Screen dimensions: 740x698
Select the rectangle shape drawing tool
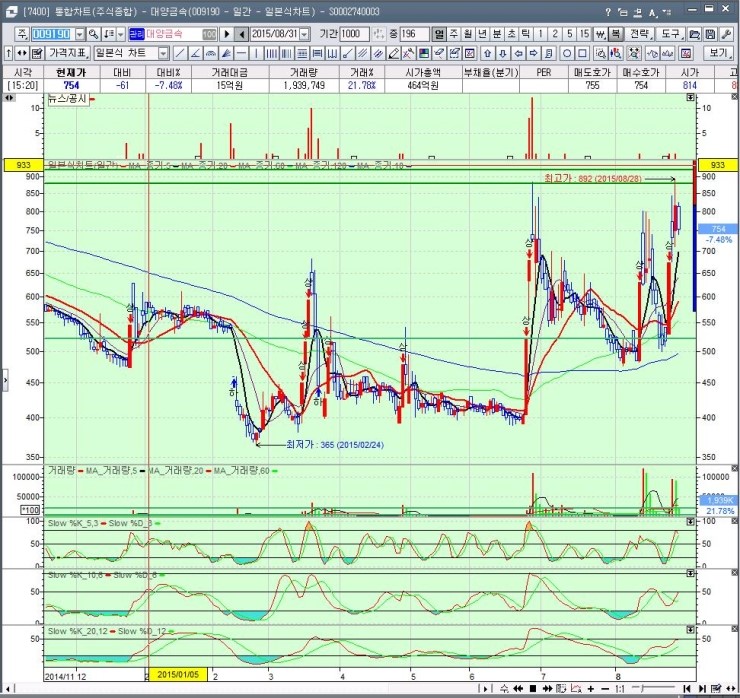tap(582, 53)
